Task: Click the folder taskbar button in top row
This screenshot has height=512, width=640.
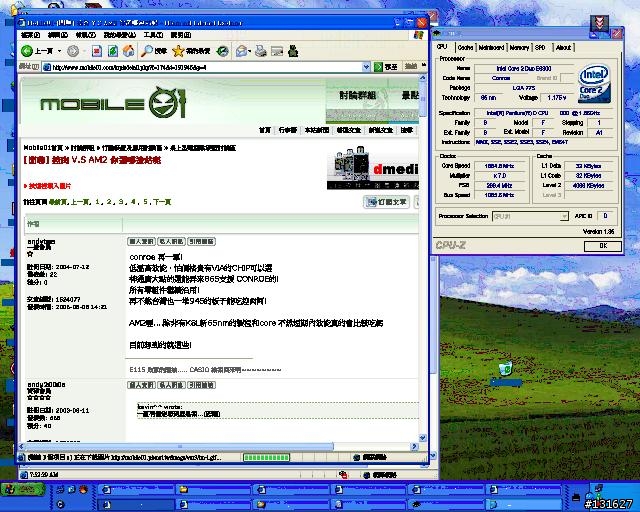Action: pos(212,489)
